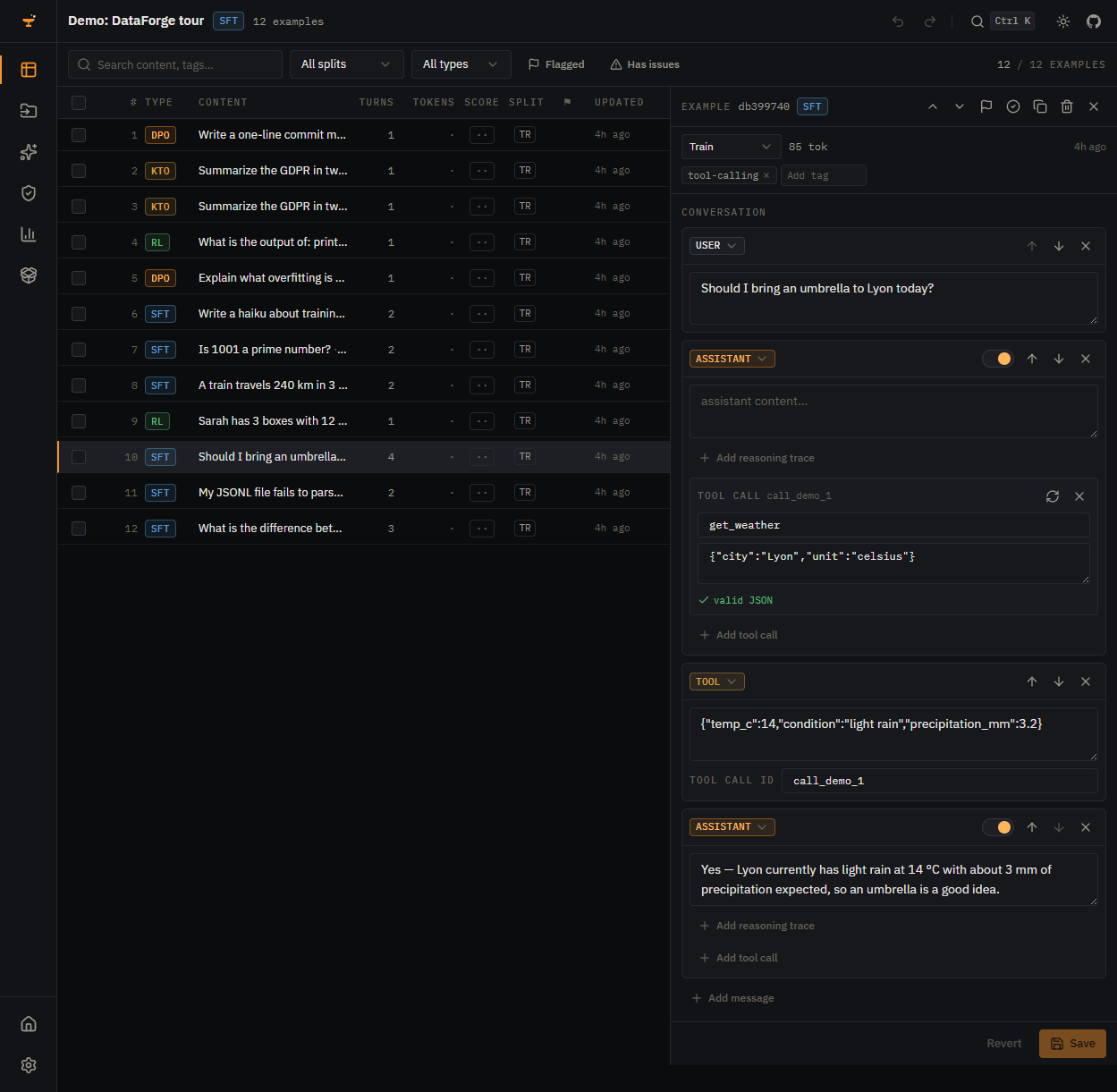Open row 5 'Explain what overfitting is'

[364, 278]
